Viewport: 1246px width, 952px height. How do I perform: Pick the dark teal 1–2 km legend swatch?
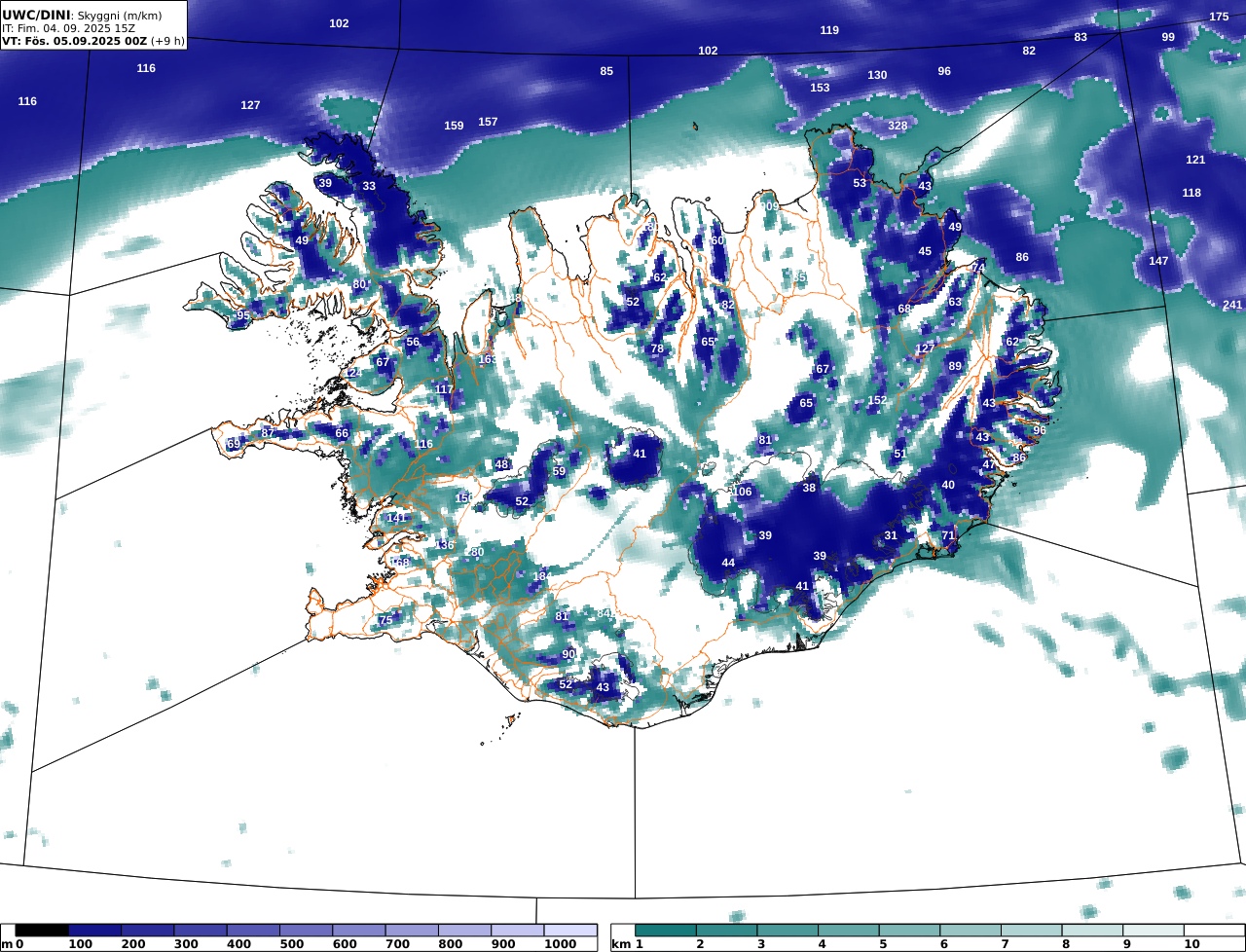tap(667, 931)
